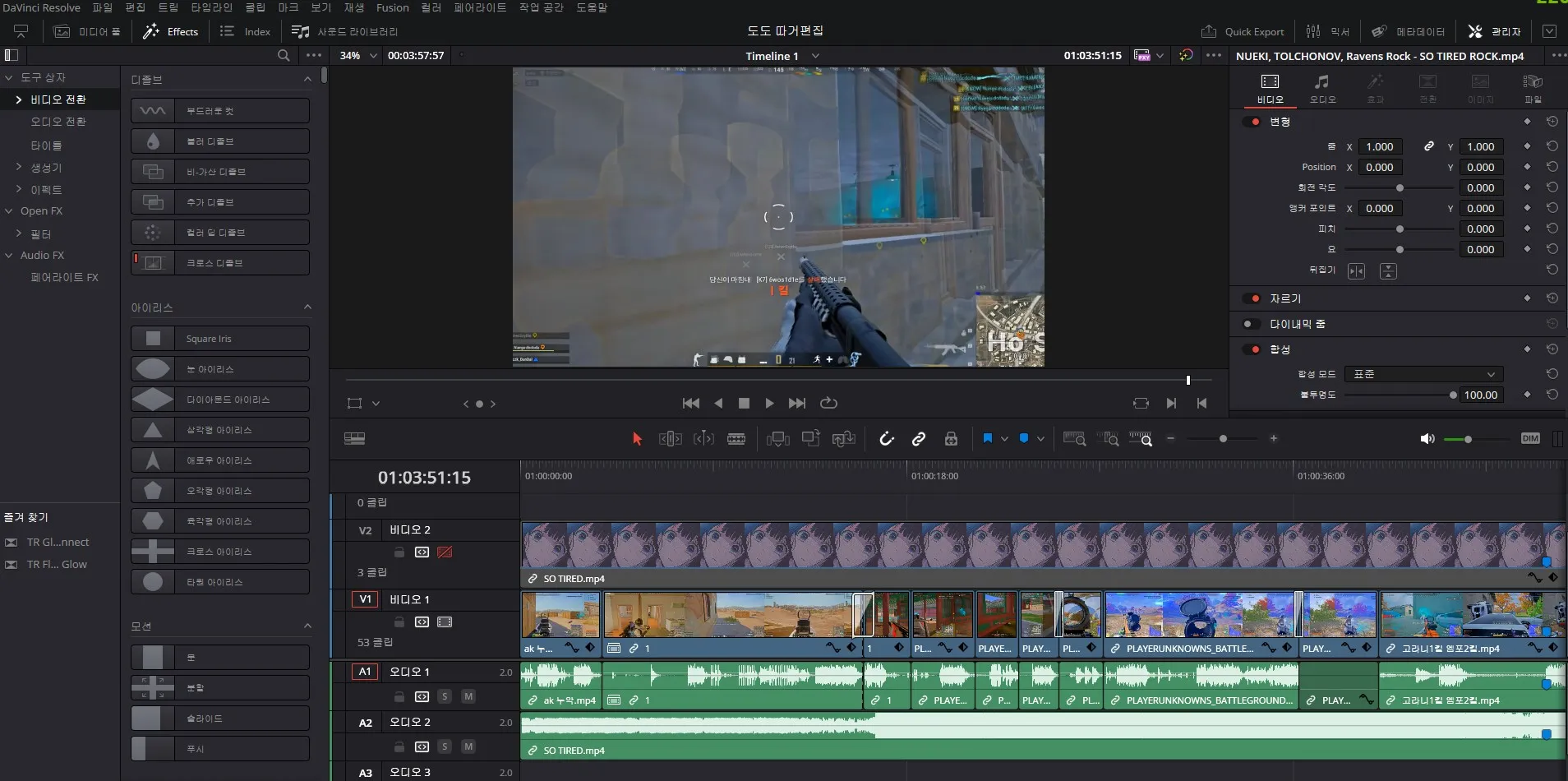This screenshot has width=1568, height=781.
Task: Click the Insert Clip tool icon
Action: pos(778,439)
